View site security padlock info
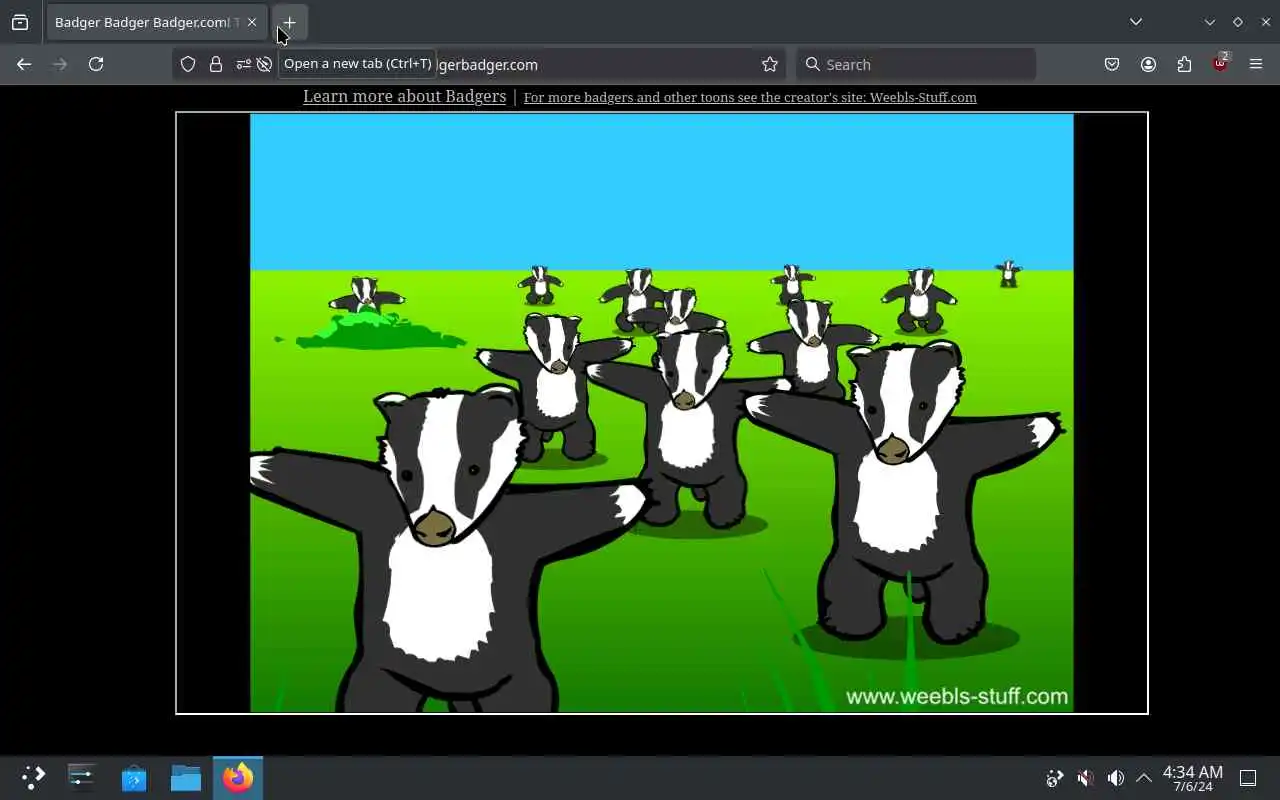 [x=216, y=64]
